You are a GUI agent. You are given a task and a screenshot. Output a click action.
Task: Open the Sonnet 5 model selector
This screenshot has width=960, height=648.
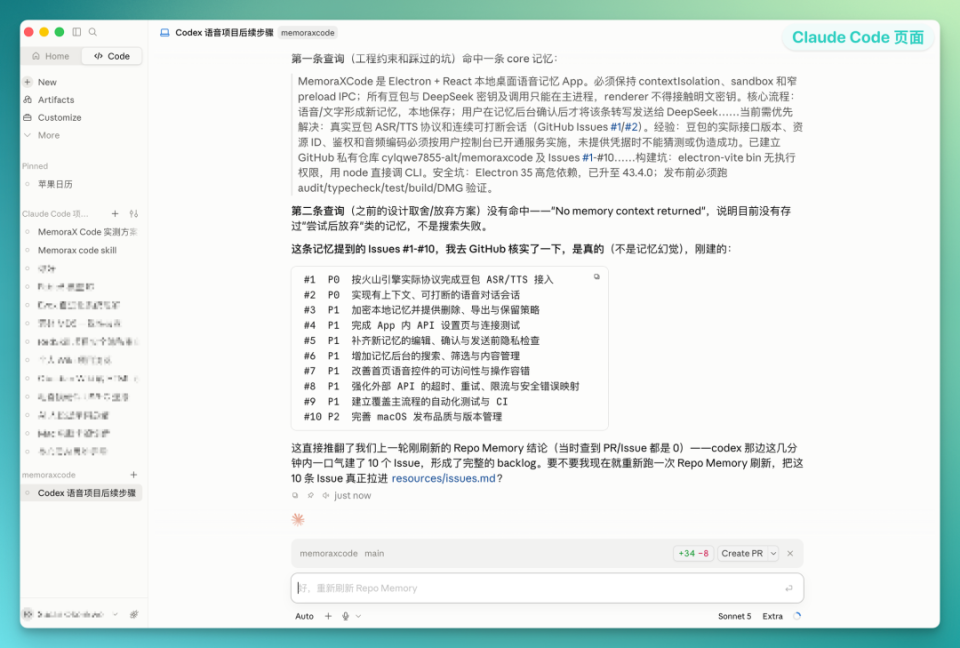[734, 616]
